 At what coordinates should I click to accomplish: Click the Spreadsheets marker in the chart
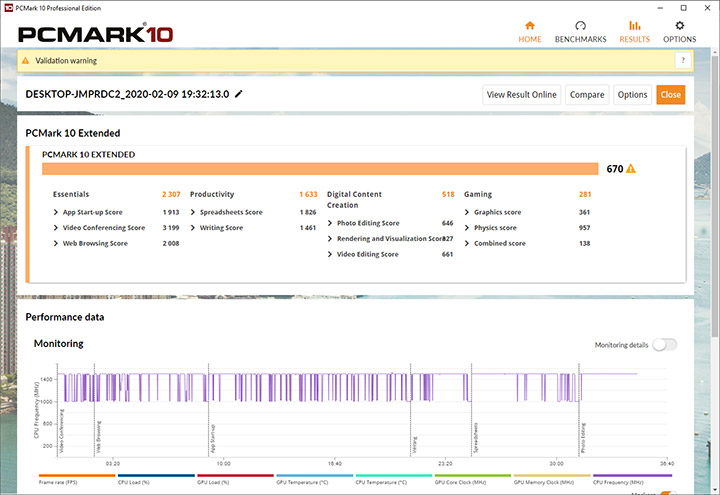coord(476,438)
